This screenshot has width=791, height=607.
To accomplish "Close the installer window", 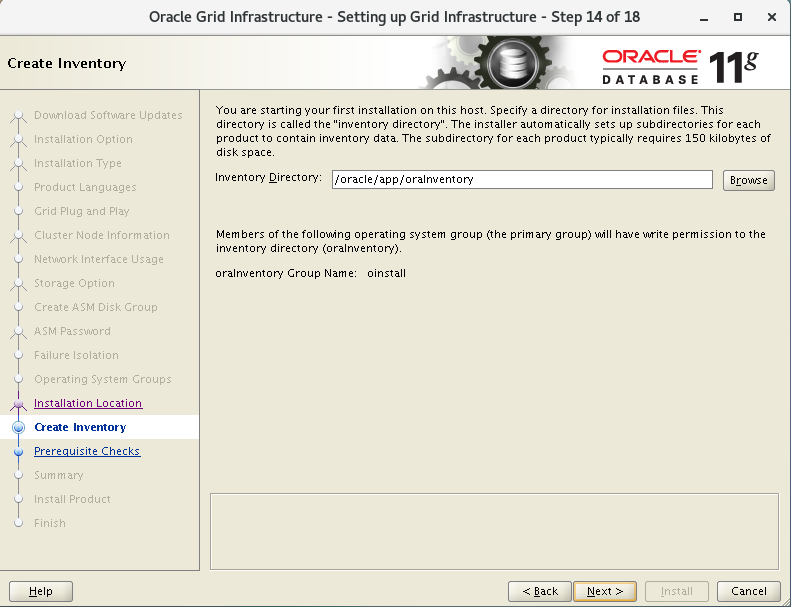I will 771,17.
